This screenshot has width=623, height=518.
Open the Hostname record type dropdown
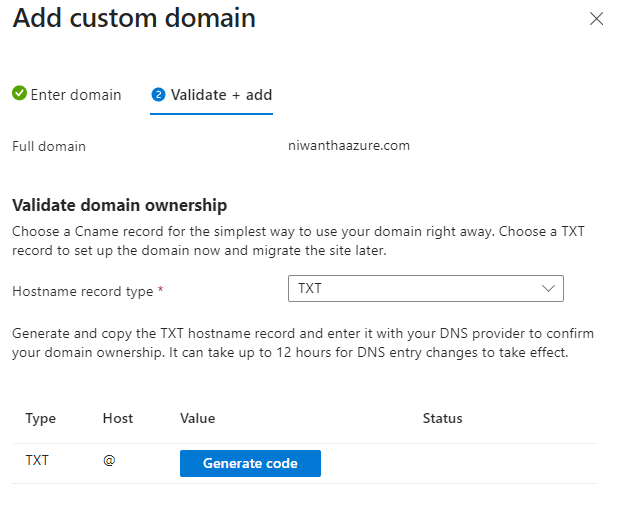click(x=425, y=289)
